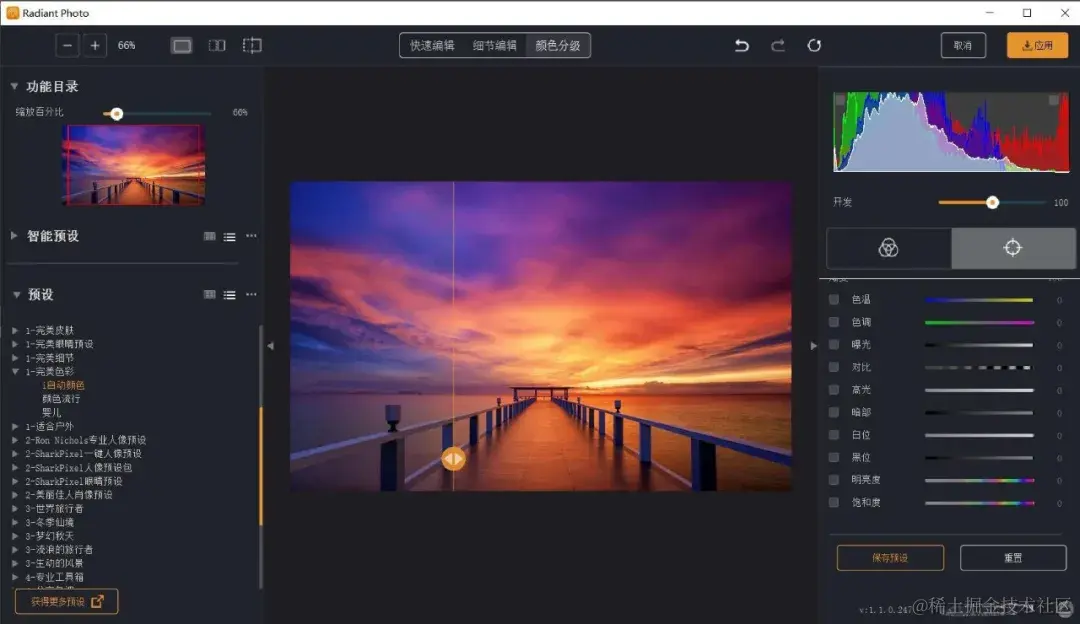Image resolution: width=1080 pixels, height=624 pixels.
Task: Enable the 白位 checkbox
Action: pyautogui.click(x=834, y=435)
